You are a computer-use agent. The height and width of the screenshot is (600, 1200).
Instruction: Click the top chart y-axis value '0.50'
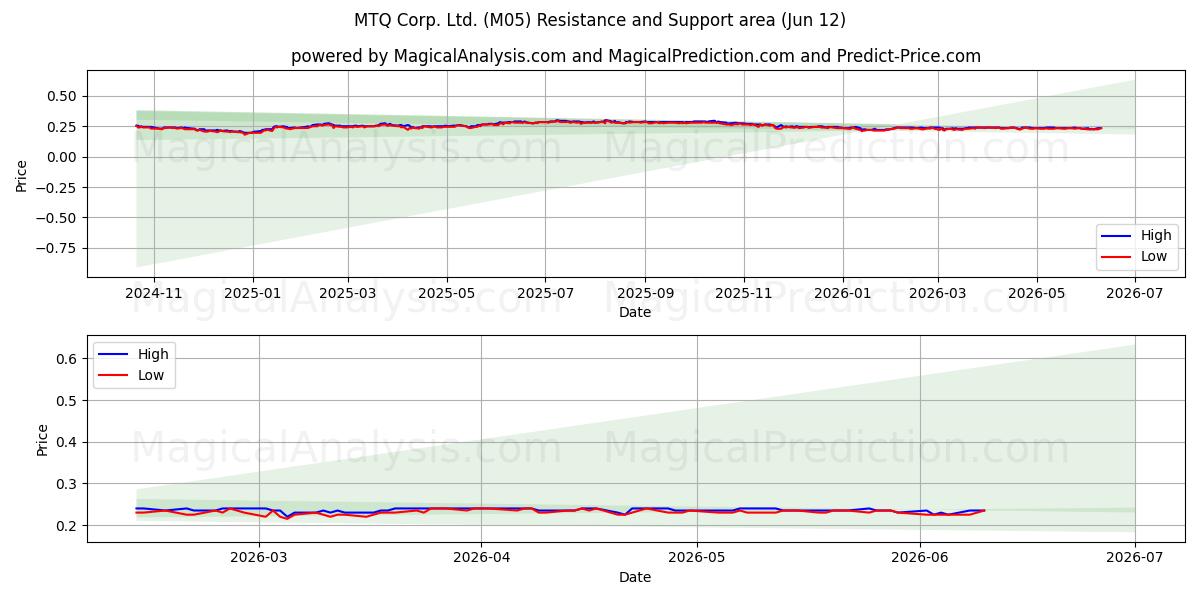[x=62, y=96]
